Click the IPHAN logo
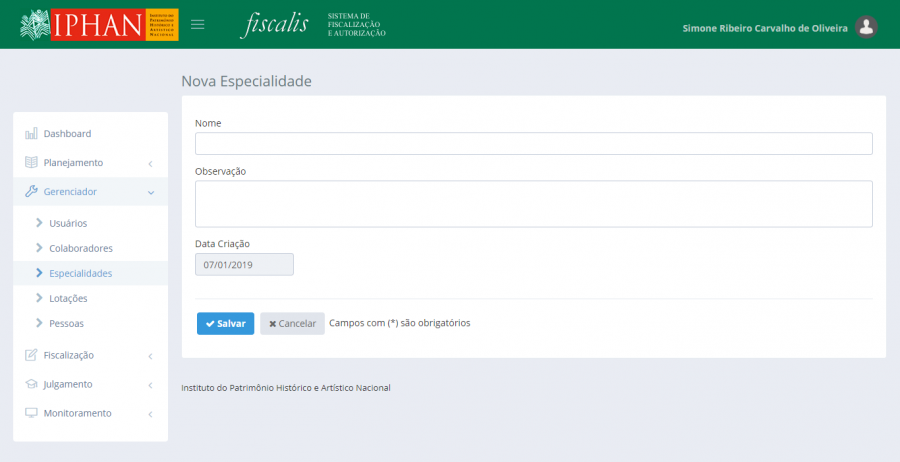This screenshot has height=462, width=900. [99, 24]
